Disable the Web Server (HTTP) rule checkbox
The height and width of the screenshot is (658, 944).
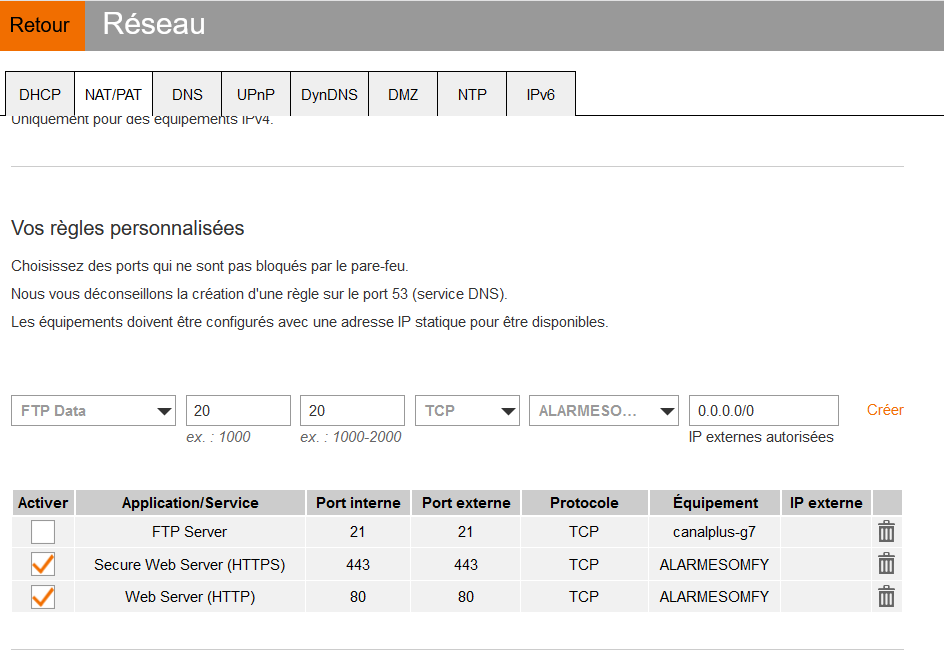(x=43, y=597)
